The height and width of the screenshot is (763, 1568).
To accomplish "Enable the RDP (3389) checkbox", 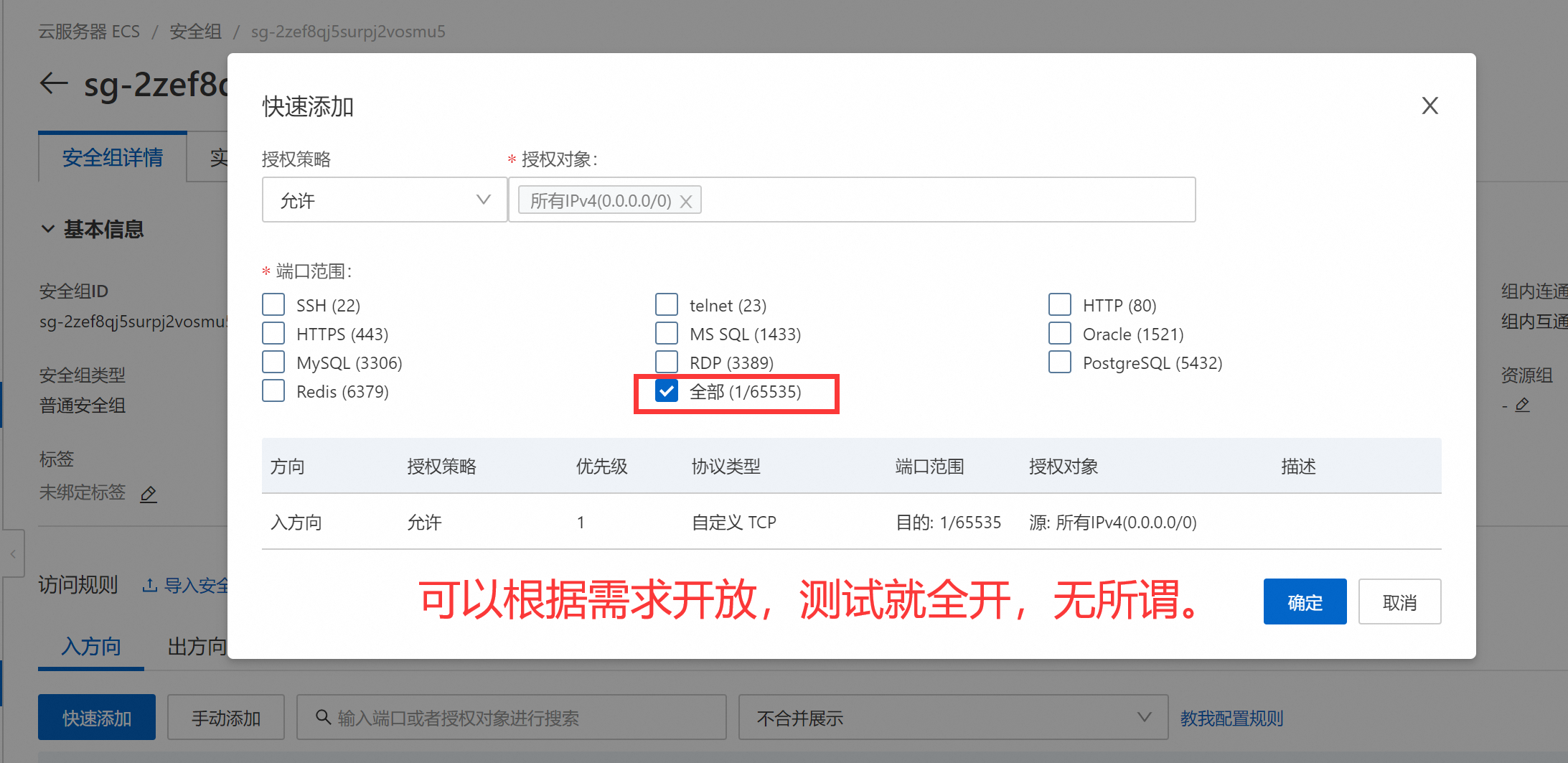I will click(x=667, y=362).
